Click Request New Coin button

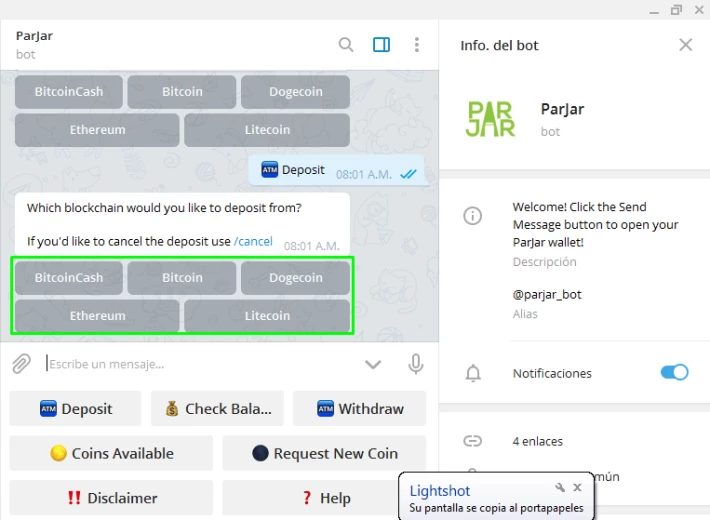[324, 453]
